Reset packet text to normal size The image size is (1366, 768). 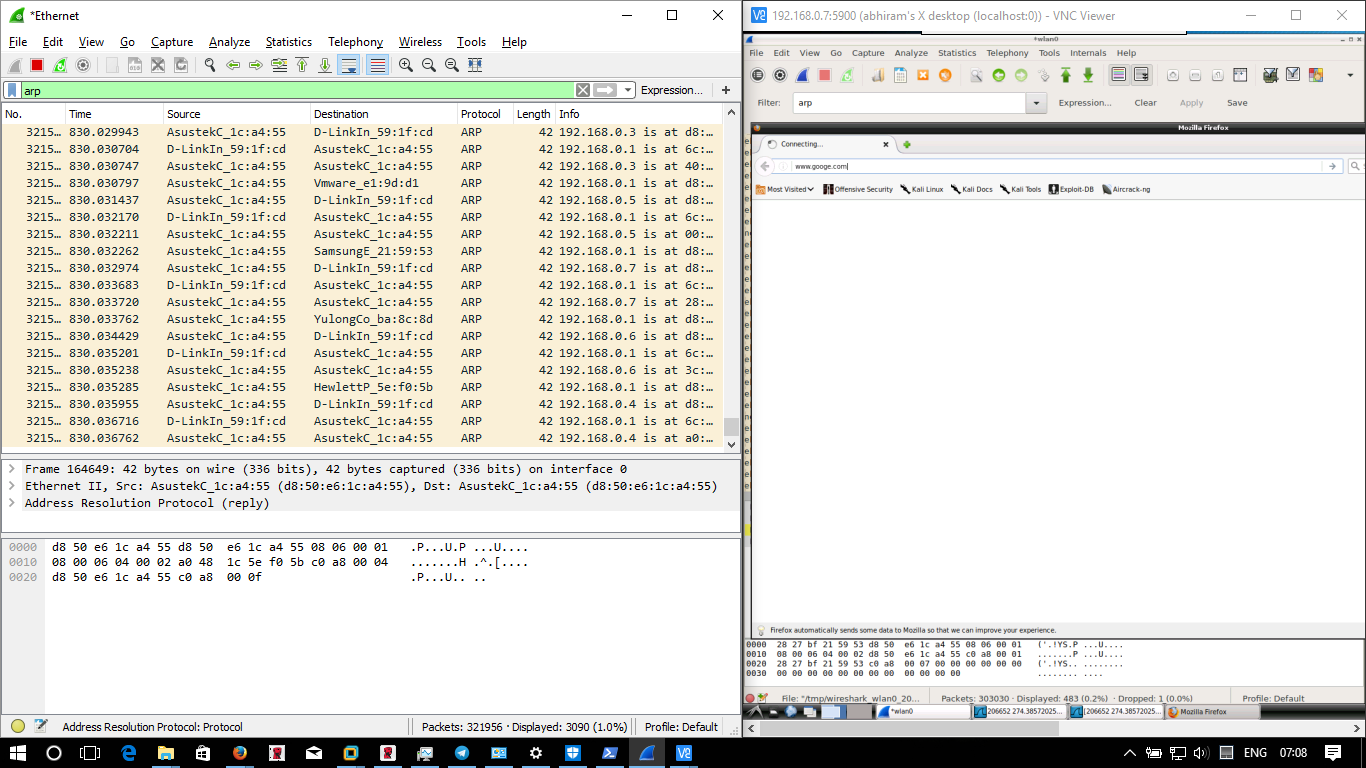(452, 65)
